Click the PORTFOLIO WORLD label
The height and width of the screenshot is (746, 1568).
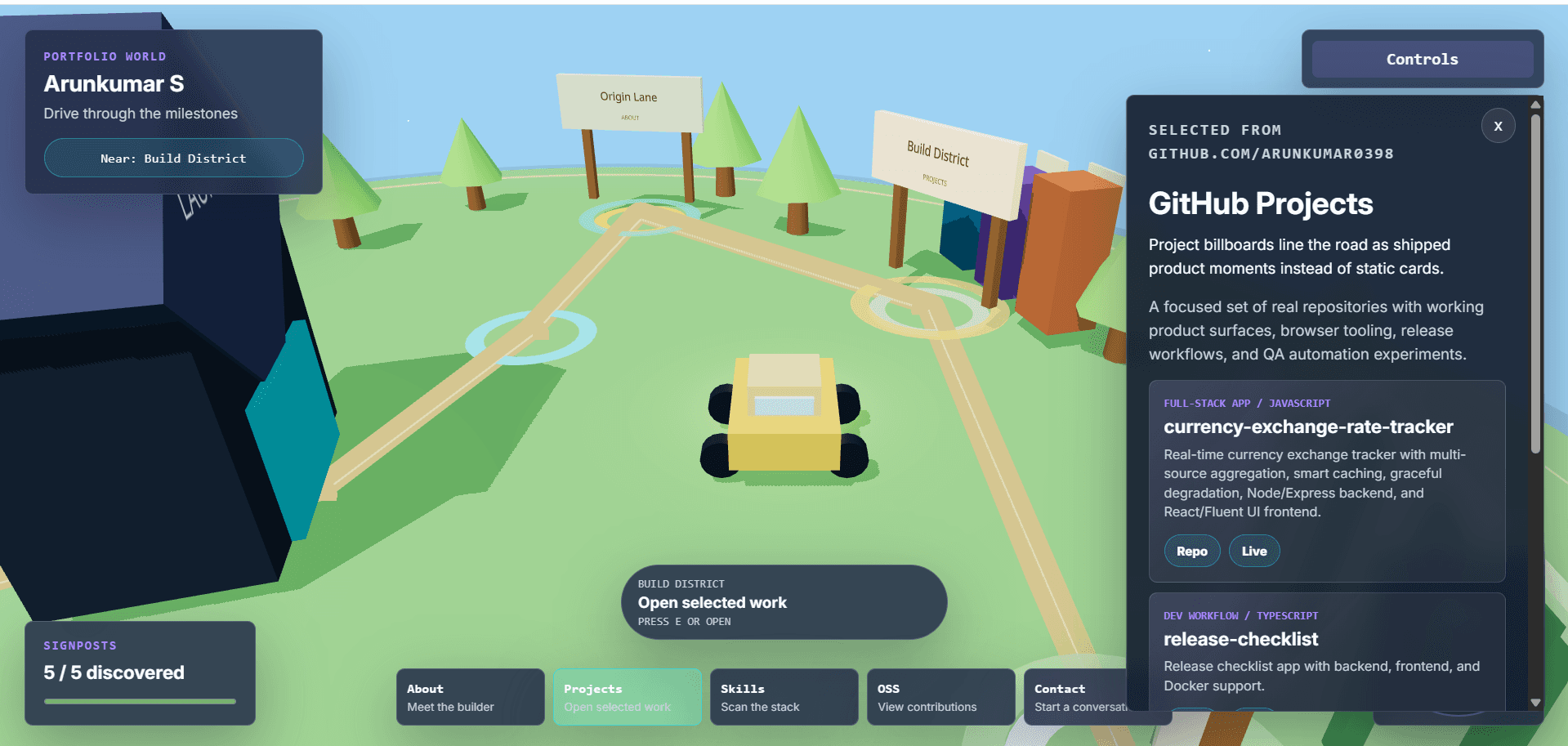[105, 56]
